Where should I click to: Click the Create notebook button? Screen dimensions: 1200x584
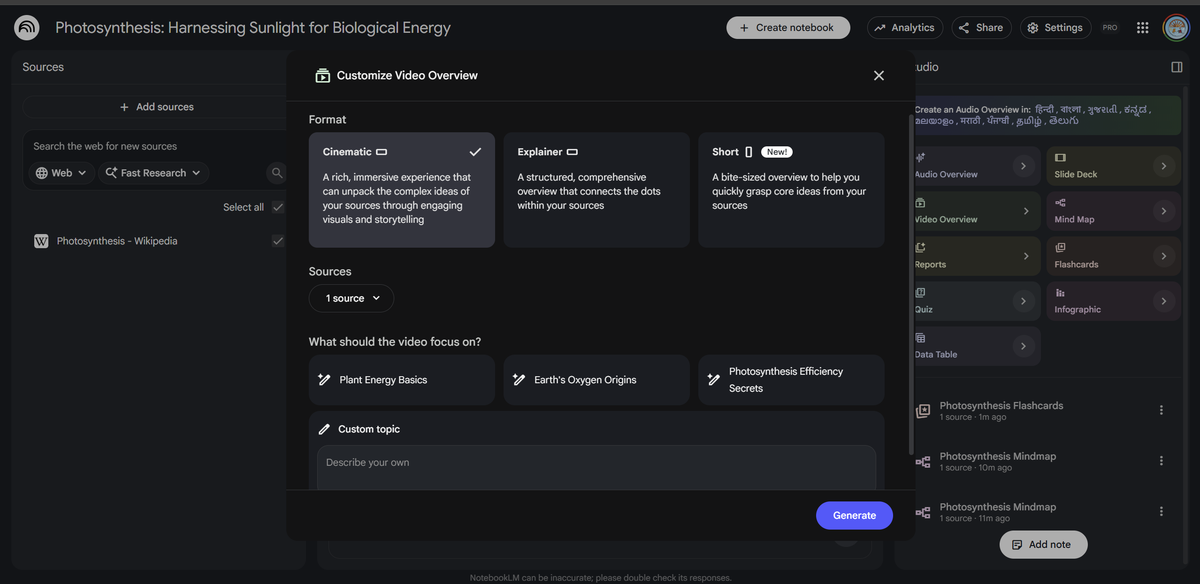pyautogui.click(x=788, y=28)
